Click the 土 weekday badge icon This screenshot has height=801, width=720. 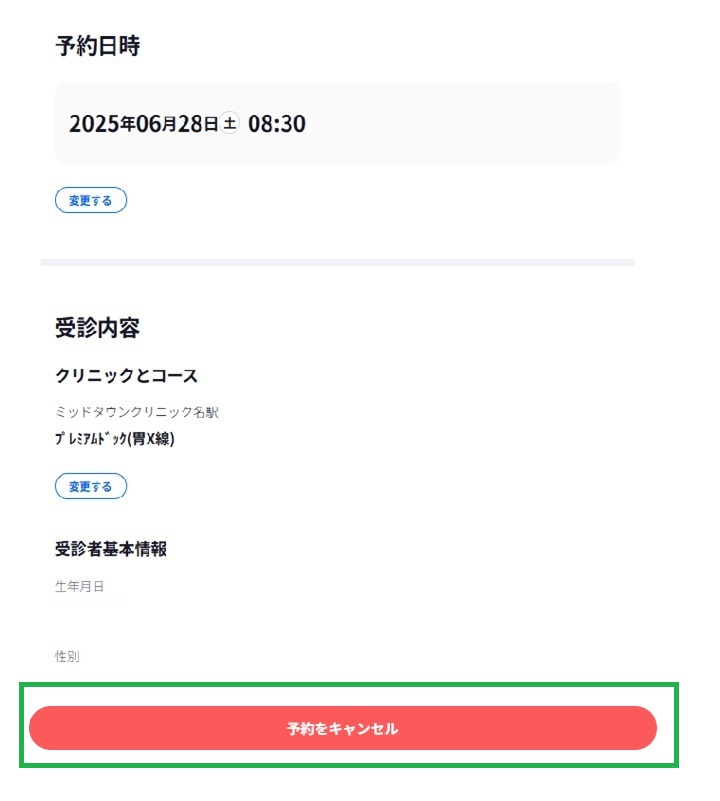[229, 123]
